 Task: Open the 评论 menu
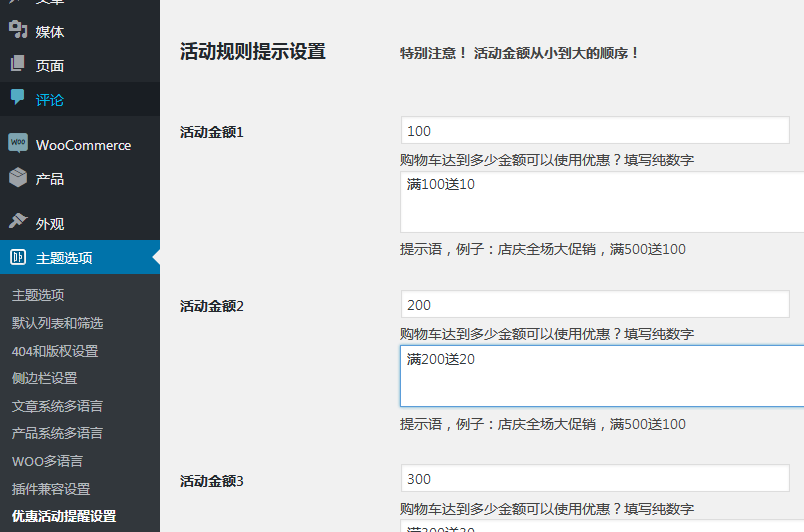click(x=80, y=99)
